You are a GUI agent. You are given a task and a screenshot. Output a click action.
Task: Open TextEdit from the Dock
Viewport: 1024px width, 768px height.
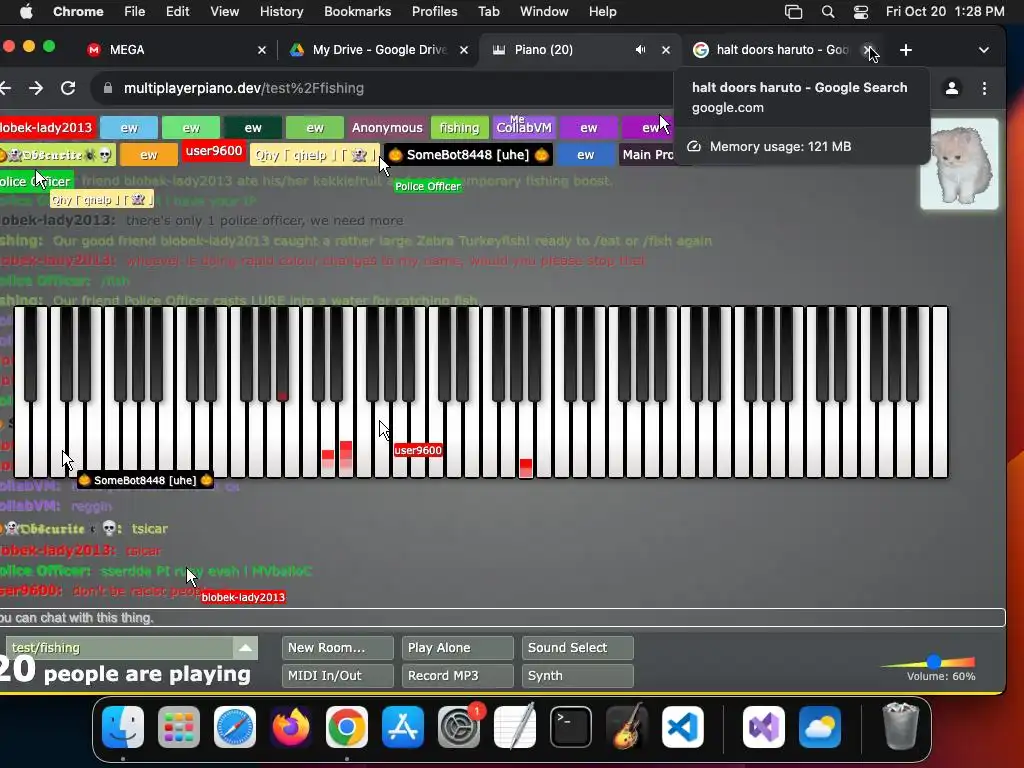(515, 727)
